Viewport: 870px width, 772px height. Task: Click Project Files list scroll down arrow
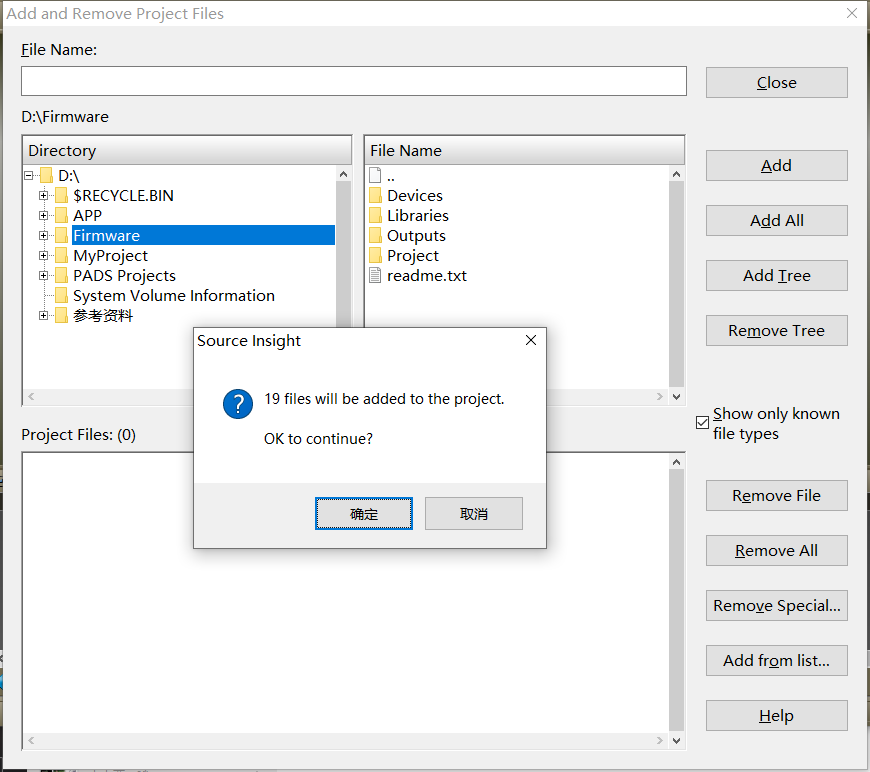click(x=676, y=740)
